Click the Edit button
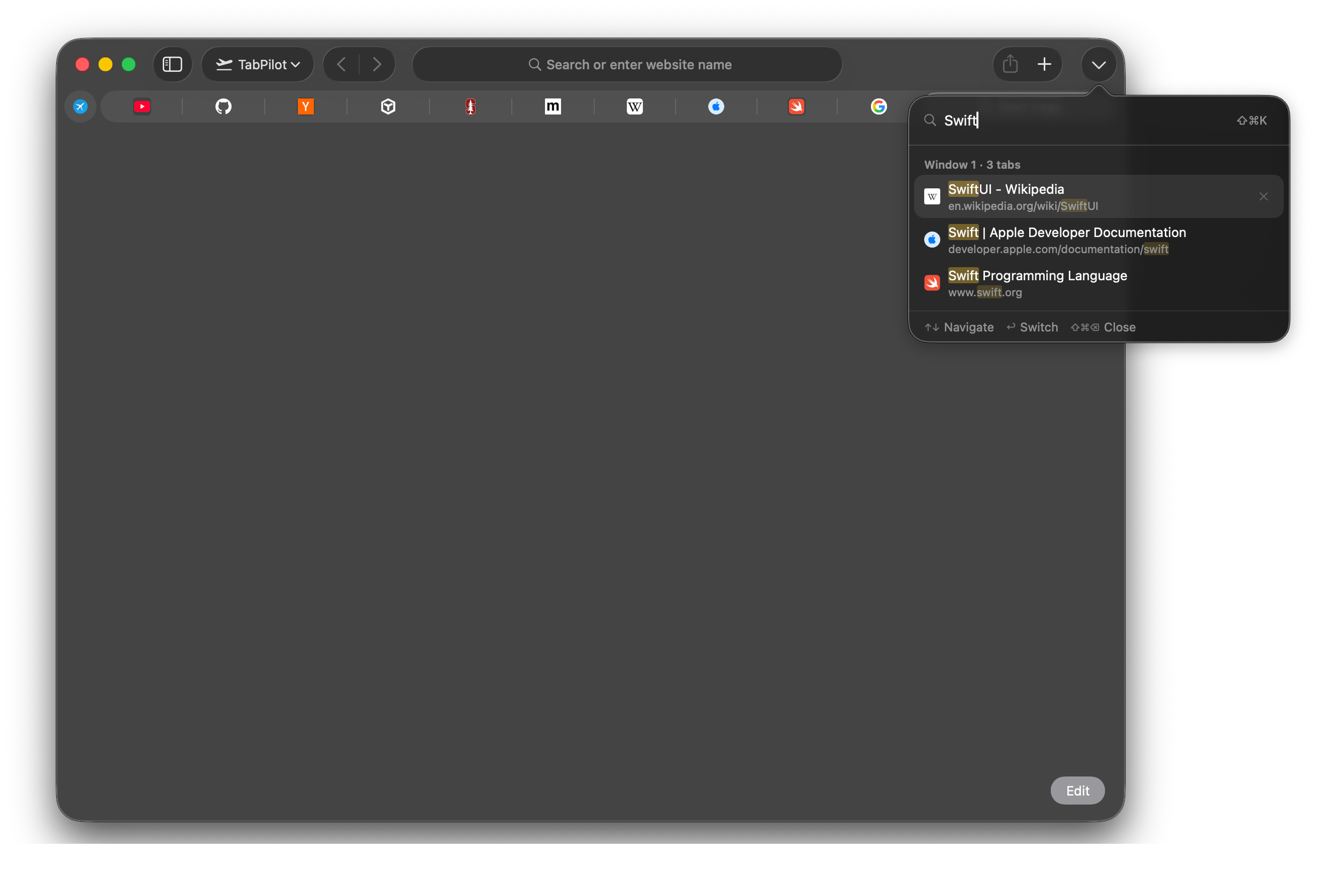This screenshot has width=1326, height=896. tap(1077, 791)
